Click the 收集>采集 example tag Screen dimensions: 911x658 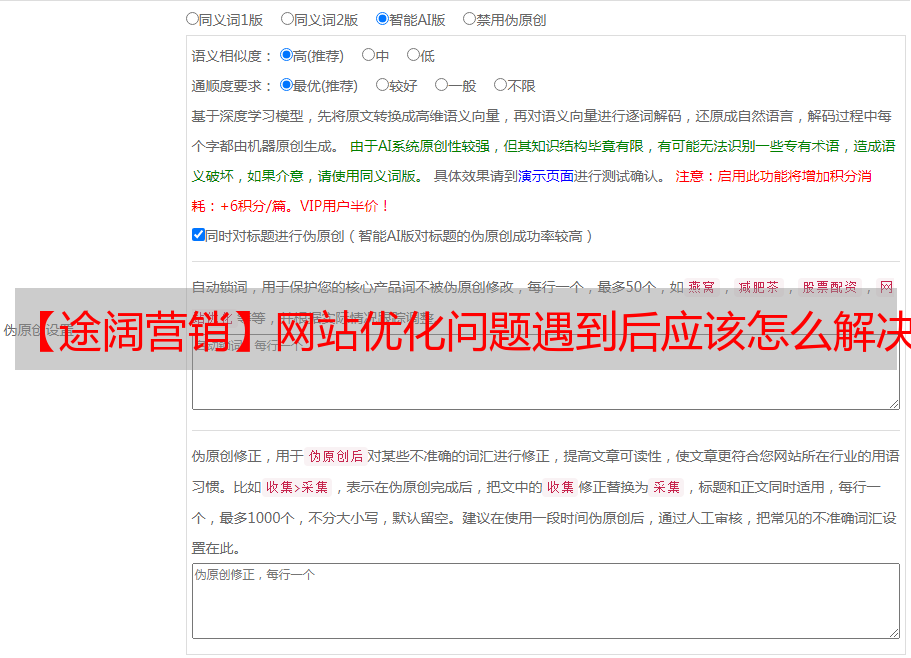(x=297, y=487)
